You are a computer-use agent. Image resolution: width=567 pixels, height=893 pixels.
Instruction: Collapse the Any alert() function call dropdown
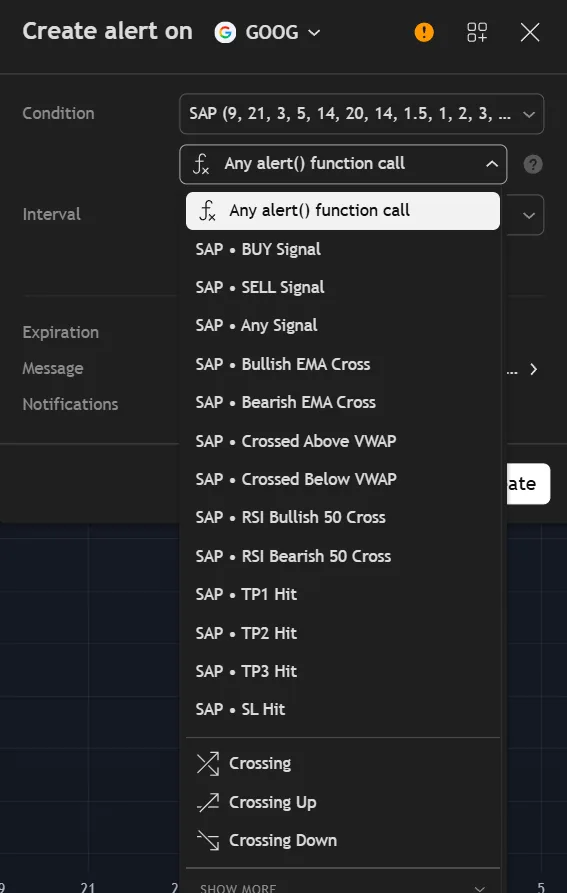coord(343,164)
